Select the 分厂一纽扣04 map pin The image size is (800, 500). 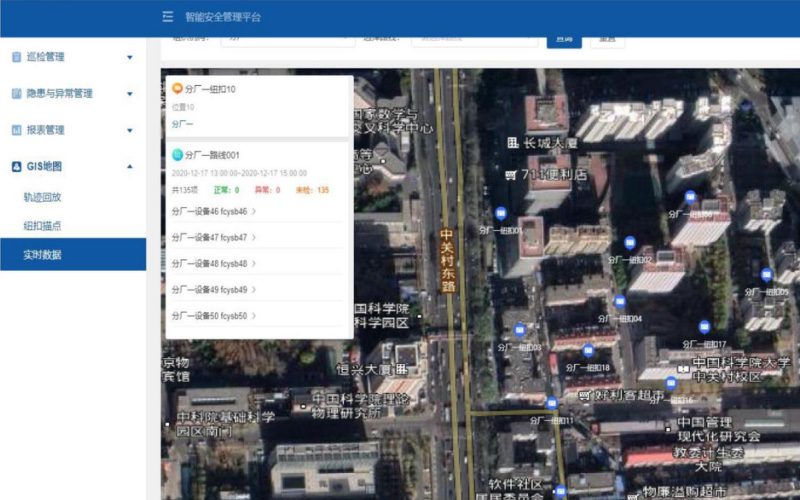coord(620,301)
